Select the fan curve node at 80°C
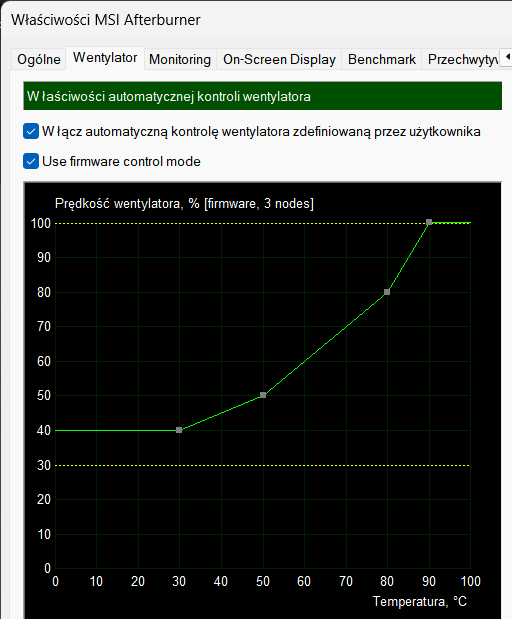The image size is (512, 619). pos(387,292)
